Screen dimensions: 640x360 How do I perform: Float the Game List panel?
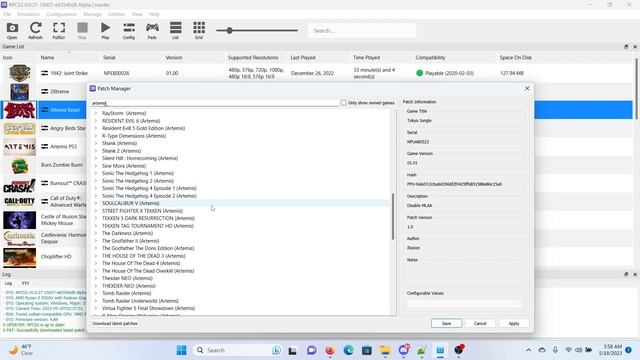tap(626, 47)
